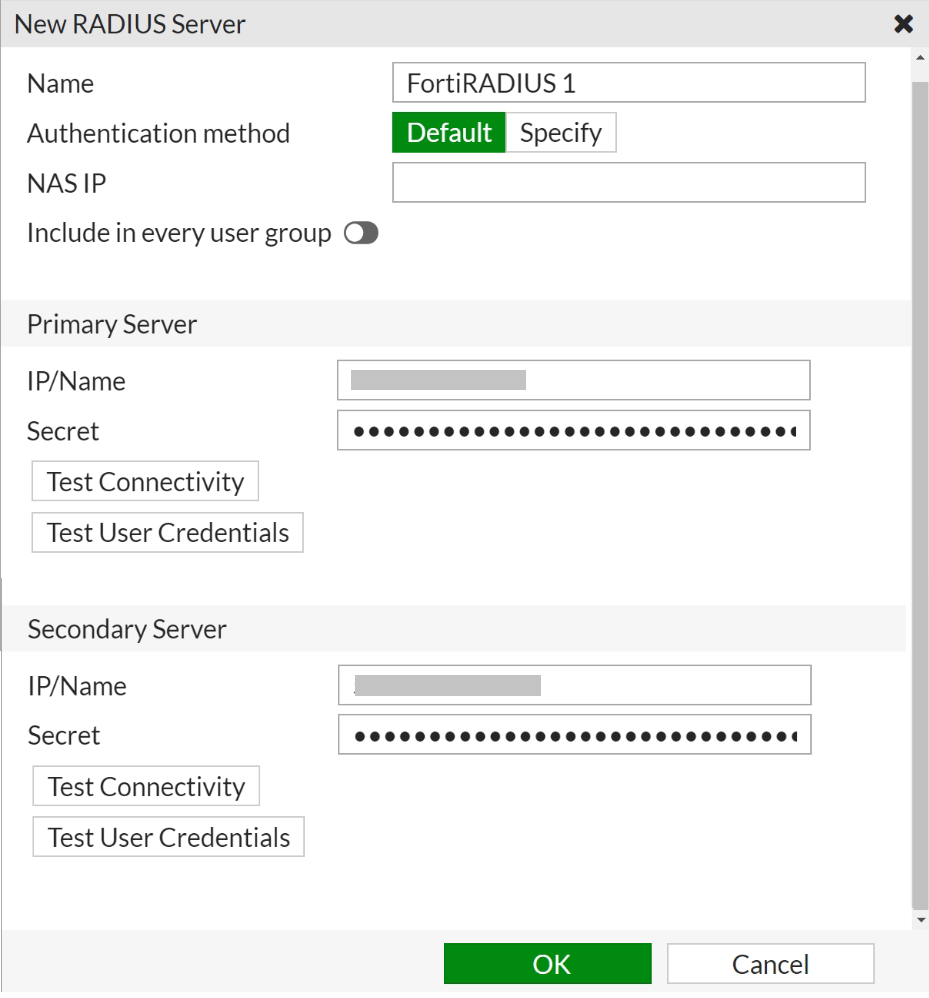Enable Include in every user group

pos(361,234)
